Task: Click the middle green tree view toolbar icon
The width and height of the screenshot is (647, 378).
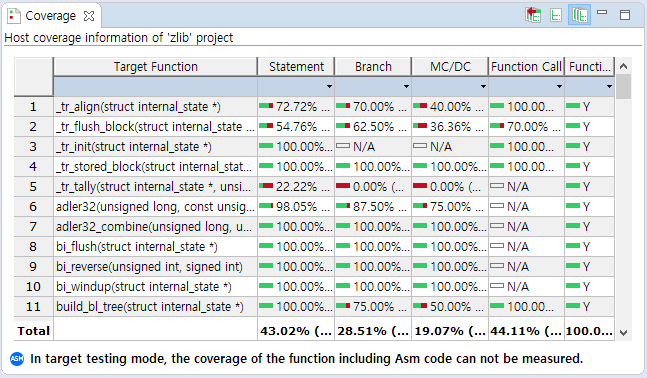Action: tap(556, 15)
